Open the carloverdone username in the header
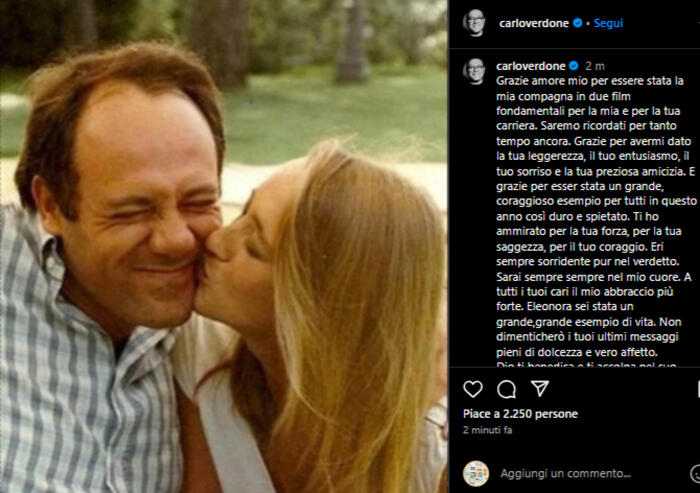700x493 pixels. pos(531,22)
